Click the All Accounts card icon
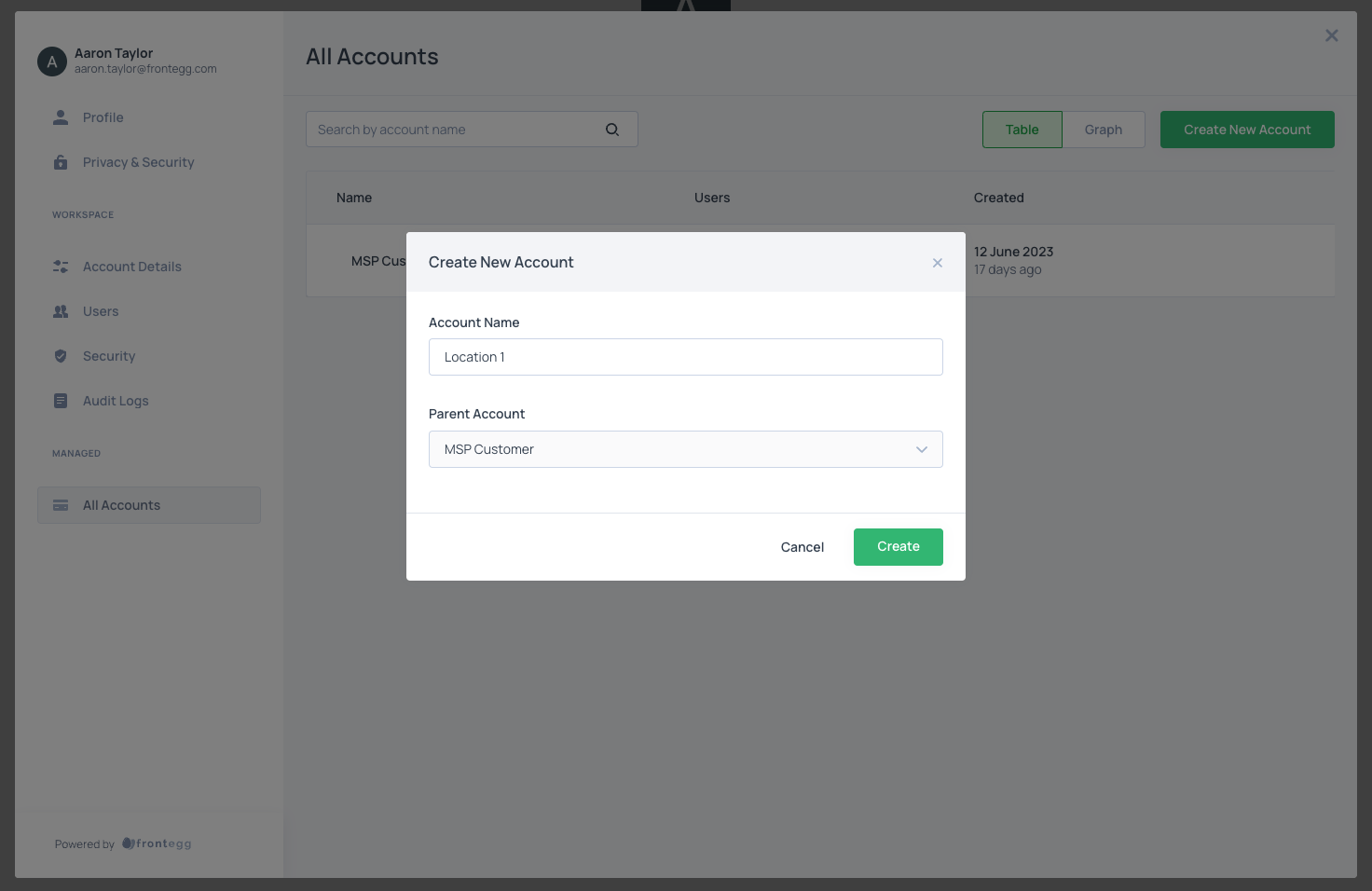 [61, 505]
